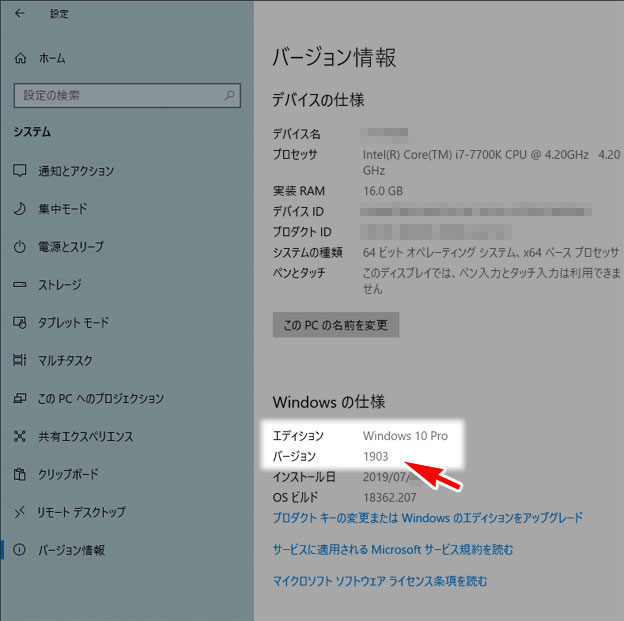Click the version value 1903
The height and width of the screenshot is (621, 624).
click(375, 456)
